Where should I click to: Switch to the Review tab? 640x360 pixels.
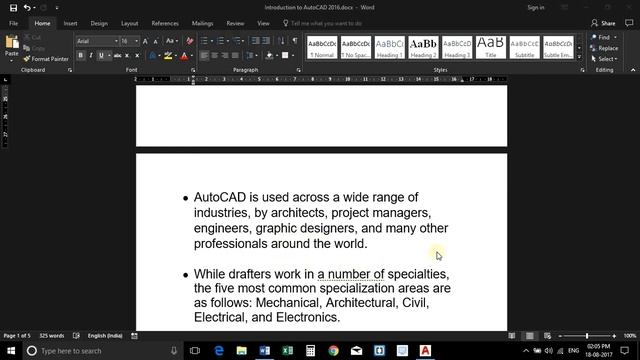coord(235,24)
